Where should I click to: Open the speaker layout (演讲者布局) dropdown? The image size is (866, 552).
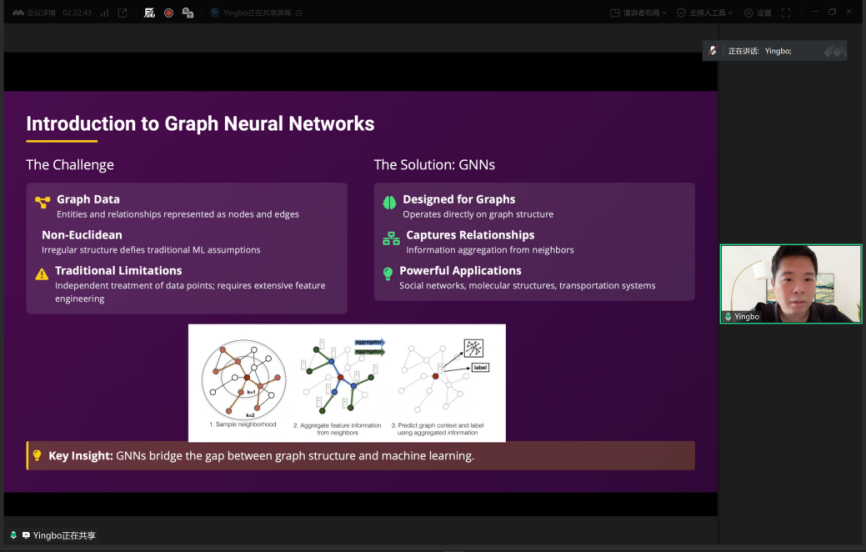click(638, 13)
